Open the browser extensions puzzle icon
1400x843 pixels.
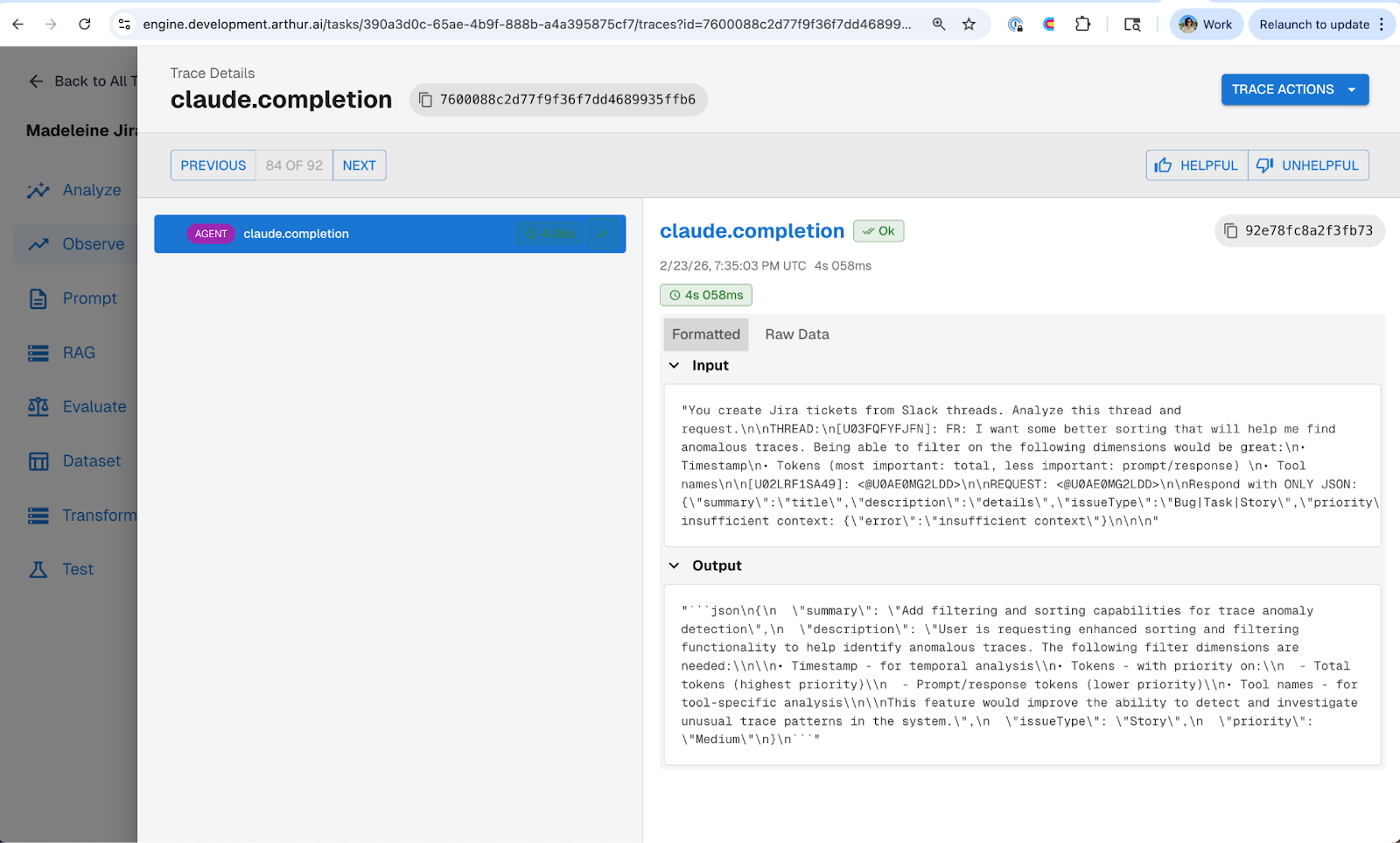tap(1082, 25)
